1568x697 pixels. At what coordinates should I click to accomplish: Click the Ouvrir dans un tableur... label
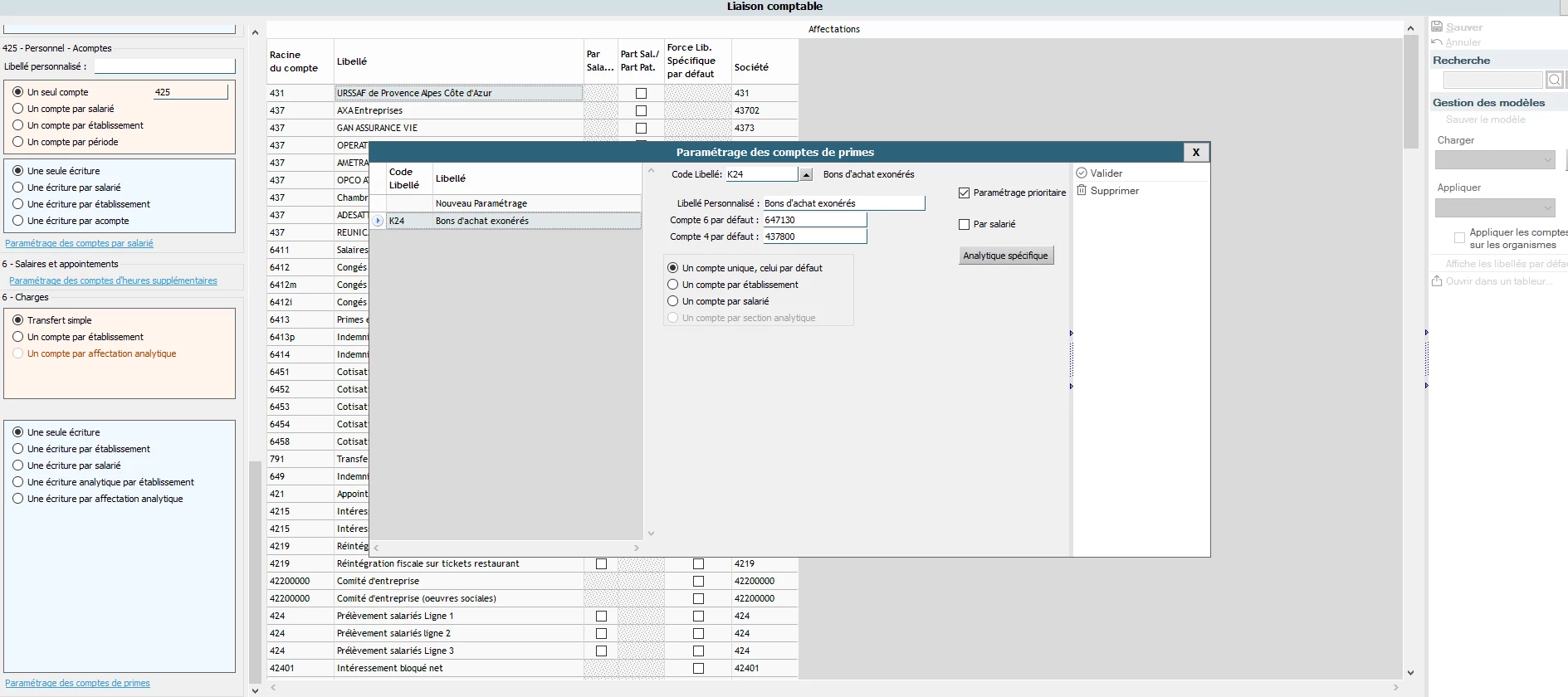pos(1499,281)
